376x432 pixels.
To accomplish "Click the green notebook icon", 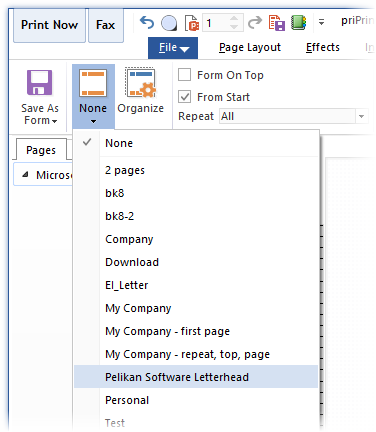I will [298, 23].
